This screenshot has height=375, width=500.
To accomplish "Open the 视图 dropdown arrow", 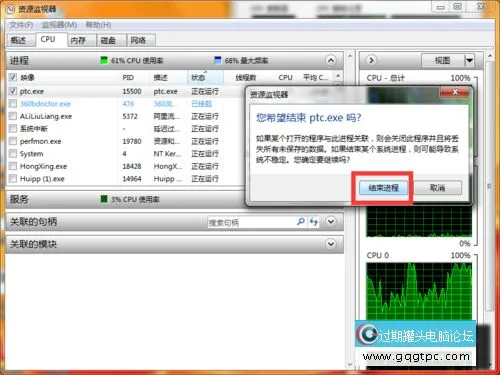I will point(469,61).
